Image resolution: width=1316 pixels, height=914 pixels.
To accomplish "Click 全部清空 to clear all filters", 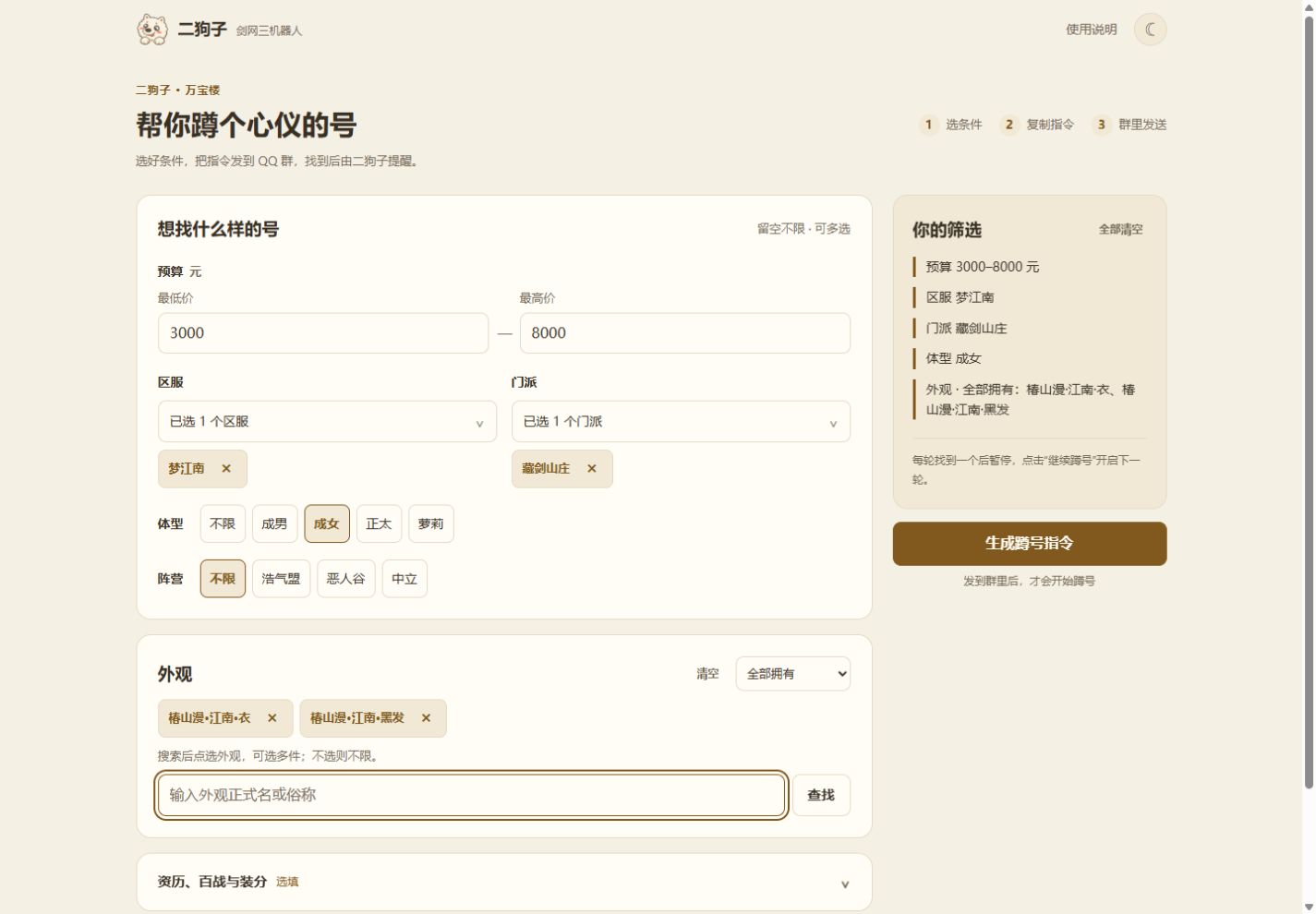I will (x=1120, y=230).
